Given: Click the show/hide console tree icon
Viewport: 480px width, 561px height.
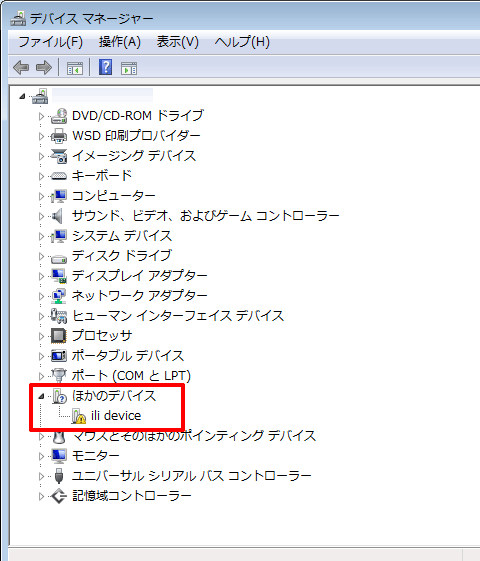Looking at the screenshot, I should [75, 68].
